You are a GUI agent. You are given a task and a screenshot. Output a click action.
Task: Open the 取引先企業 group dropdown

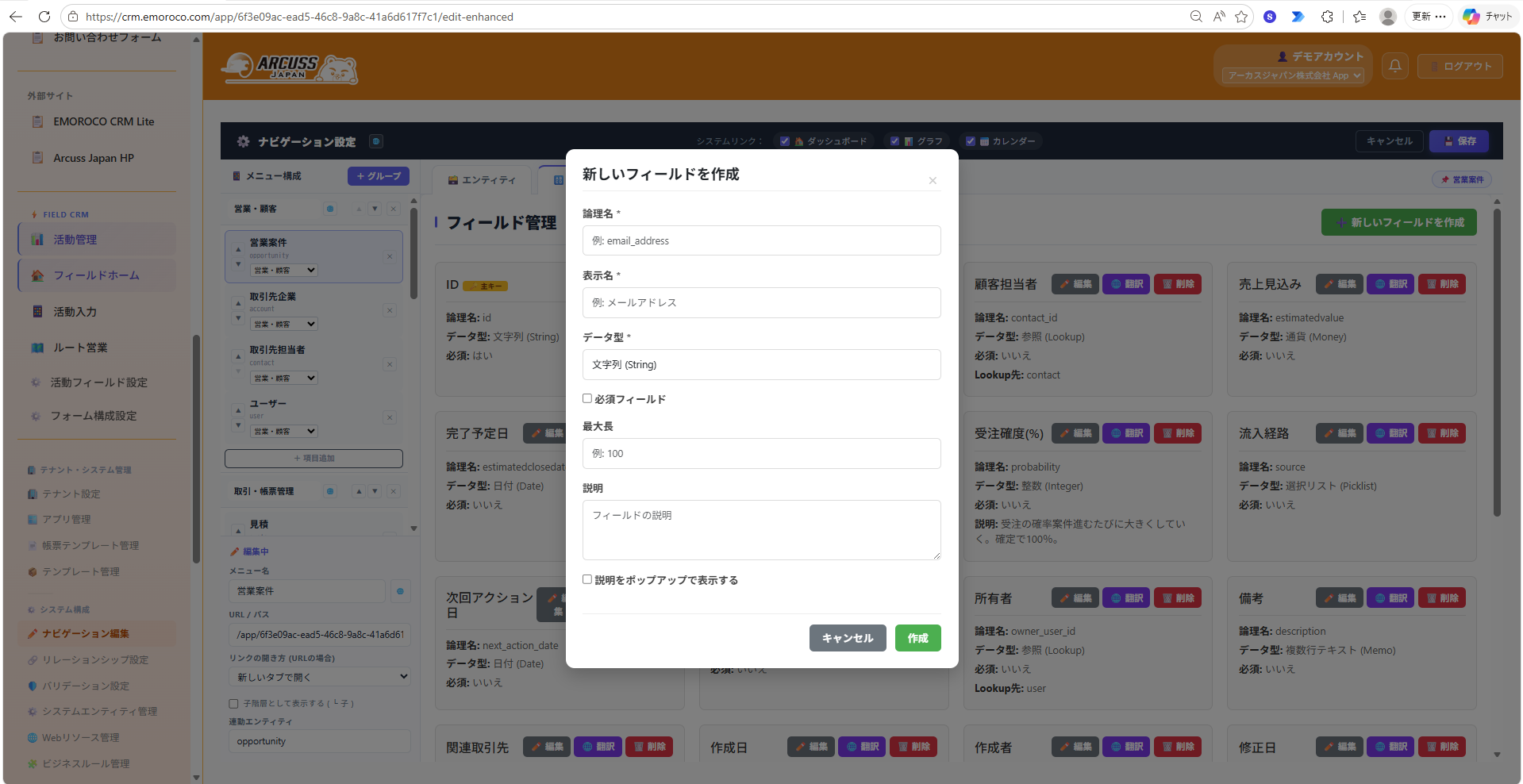point(284,324)
